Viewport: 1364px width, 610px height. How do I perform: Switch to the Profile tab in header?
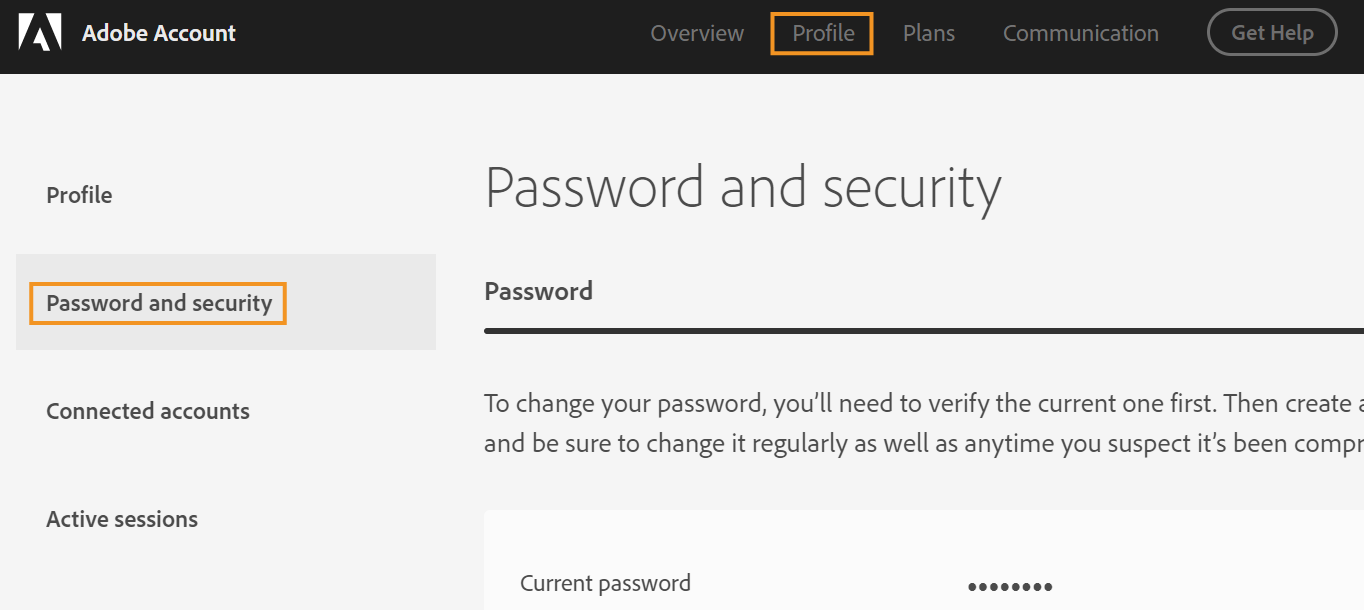tap(823, 33)
